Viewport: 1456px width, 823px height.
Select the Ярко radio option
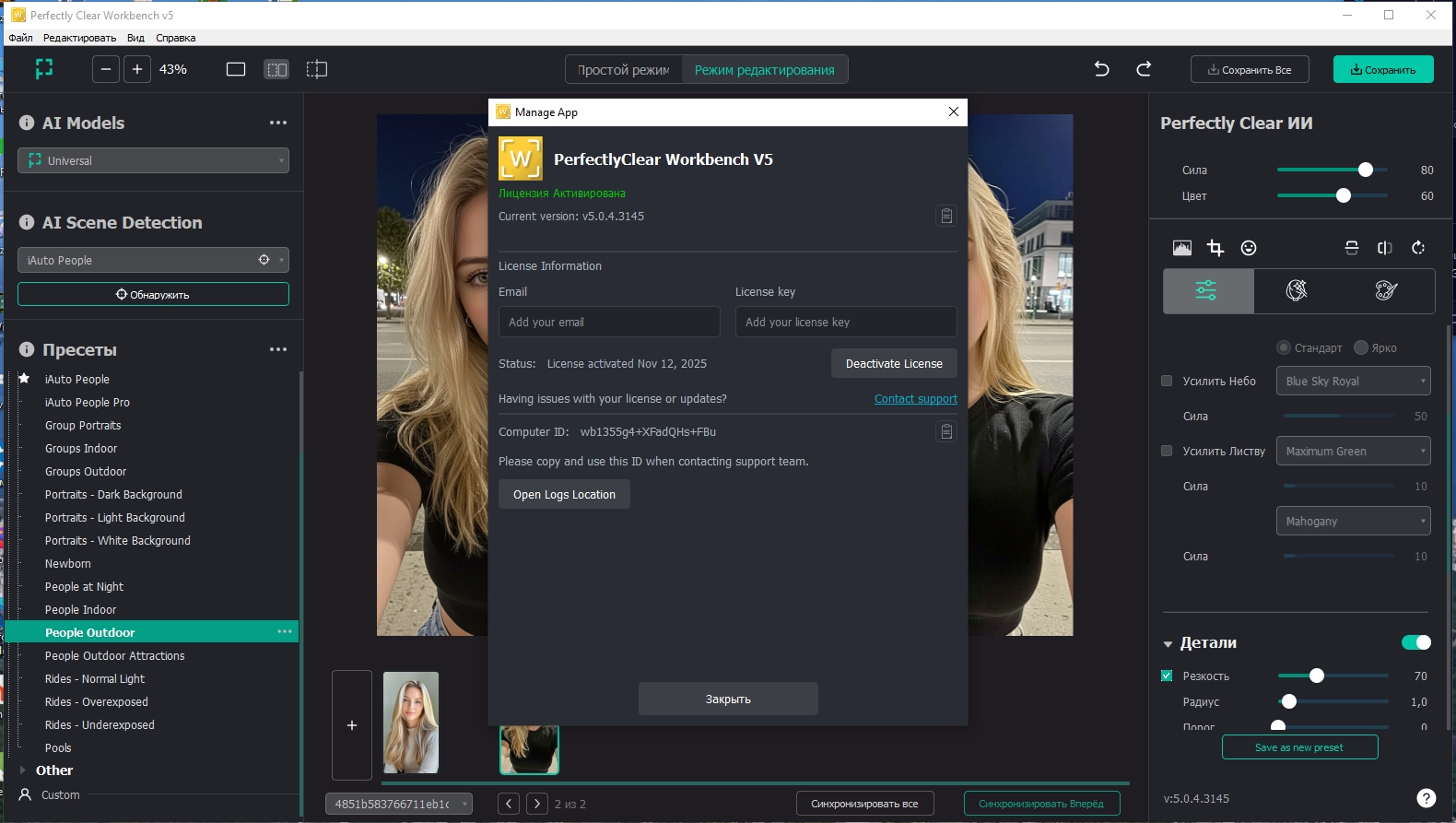pos(1361,347)
